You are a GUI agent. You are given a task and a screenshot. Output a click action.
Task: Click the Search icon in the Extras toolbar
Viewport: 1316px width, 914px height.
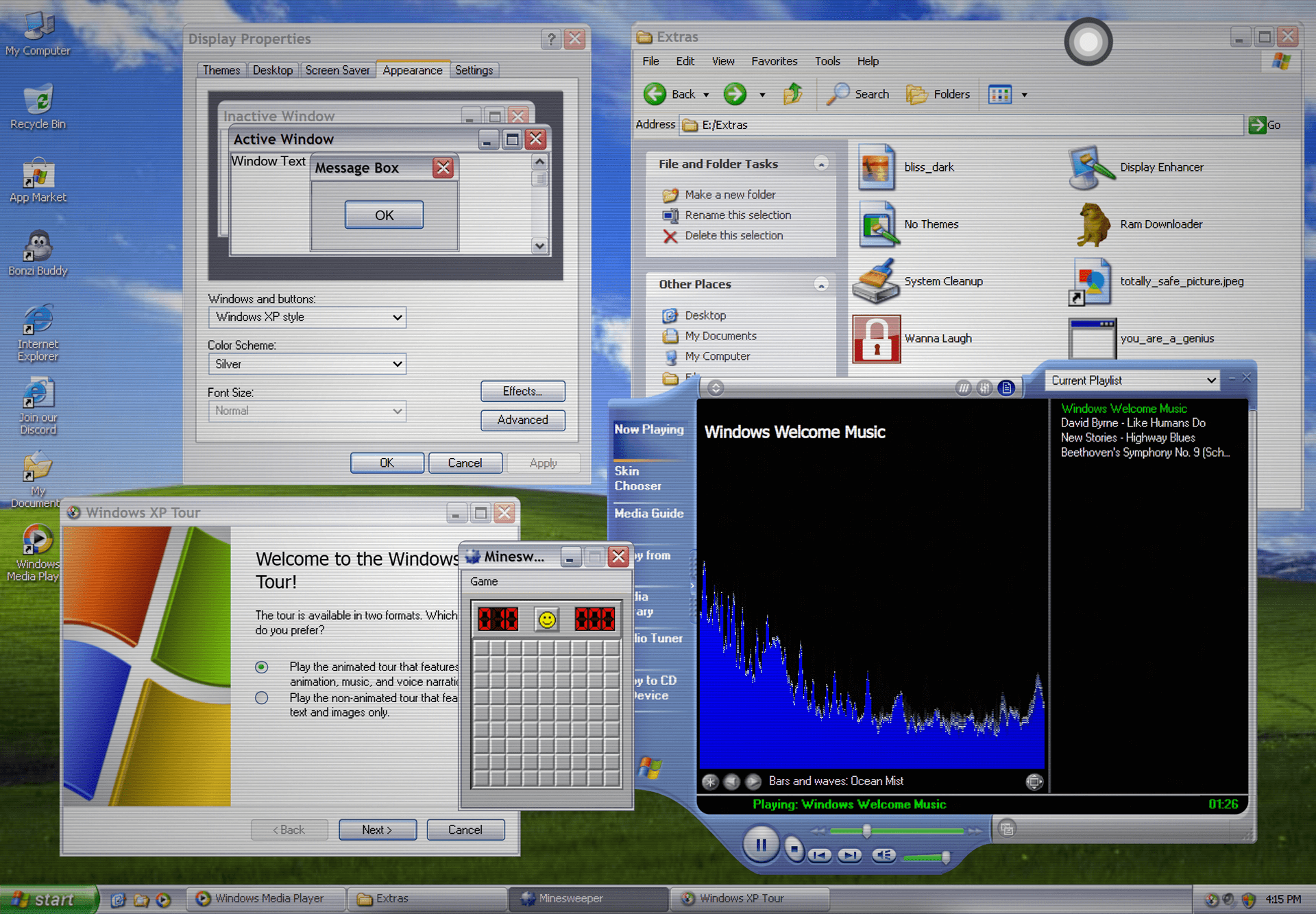click(x=838, y=94)
